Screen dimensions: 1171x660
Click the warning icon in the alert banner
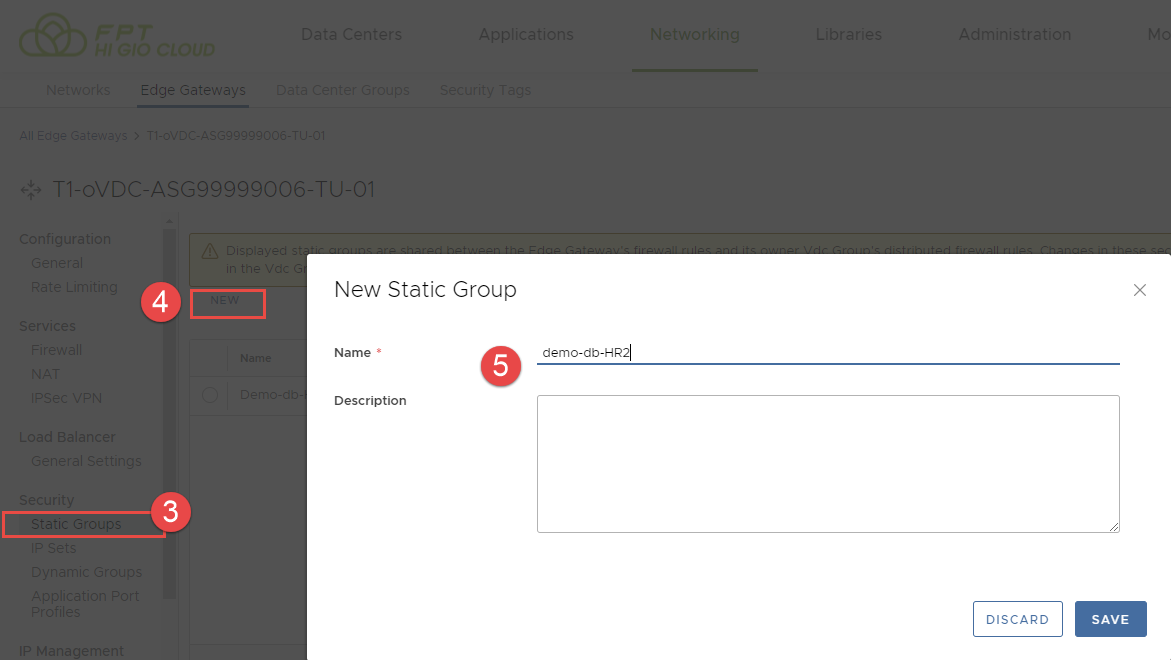click(211, 251)
